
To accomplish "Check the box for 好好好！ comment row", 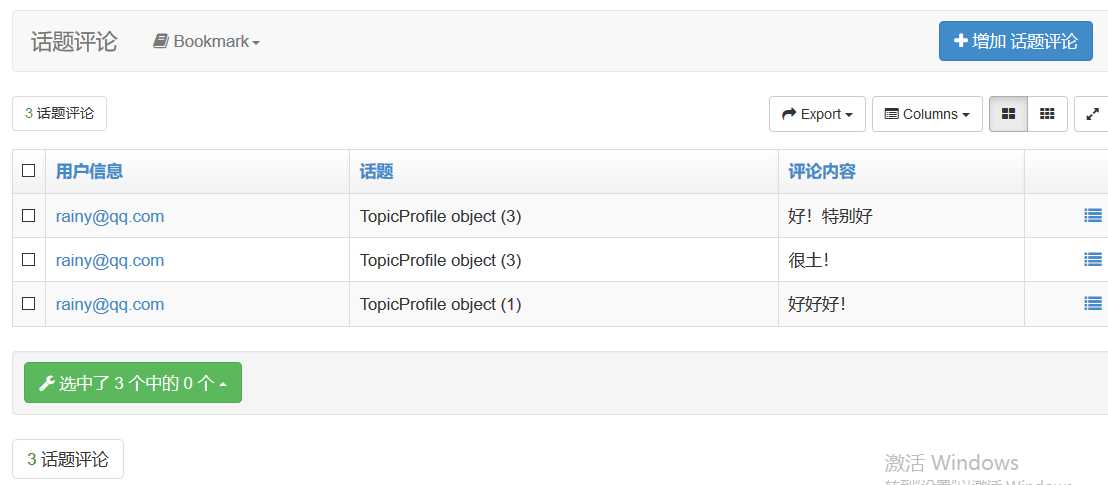I will [x=28, y=303].
